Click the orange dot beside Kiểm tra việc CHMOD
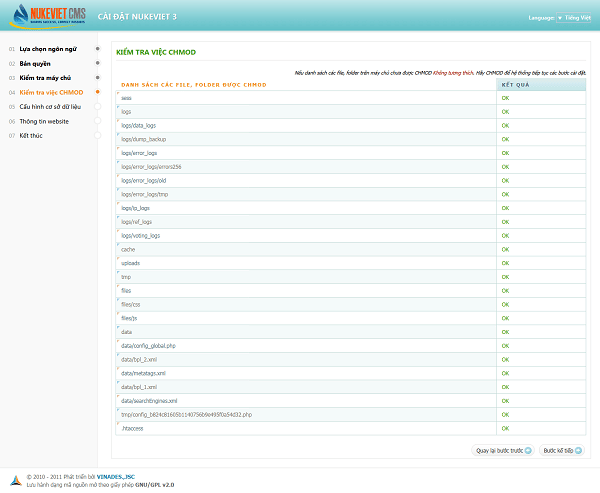600x493 pixels. [97, 92]
